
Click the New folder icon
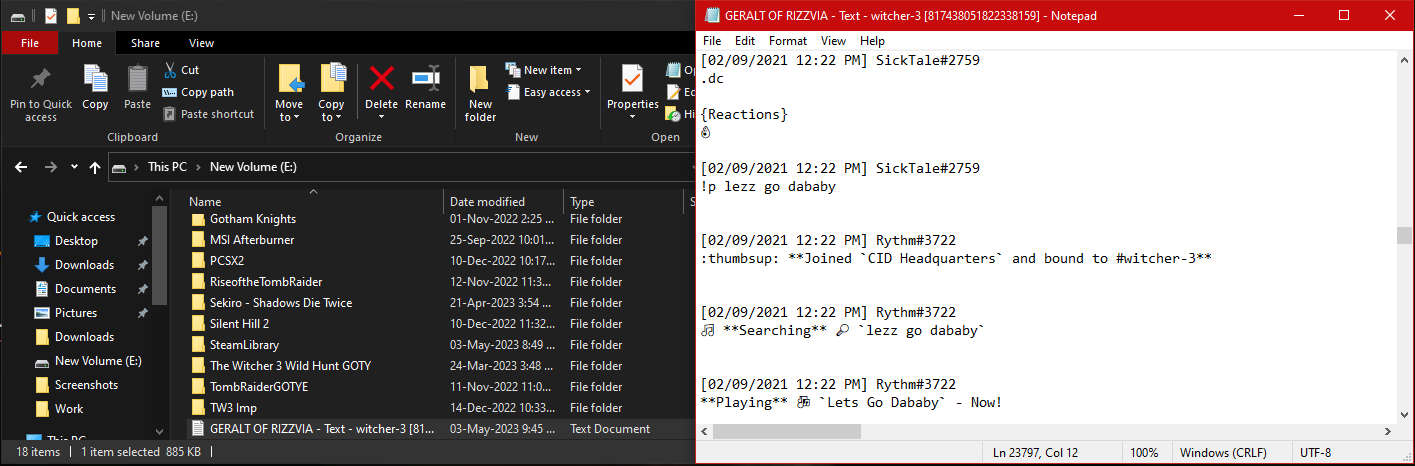[479, 80]
